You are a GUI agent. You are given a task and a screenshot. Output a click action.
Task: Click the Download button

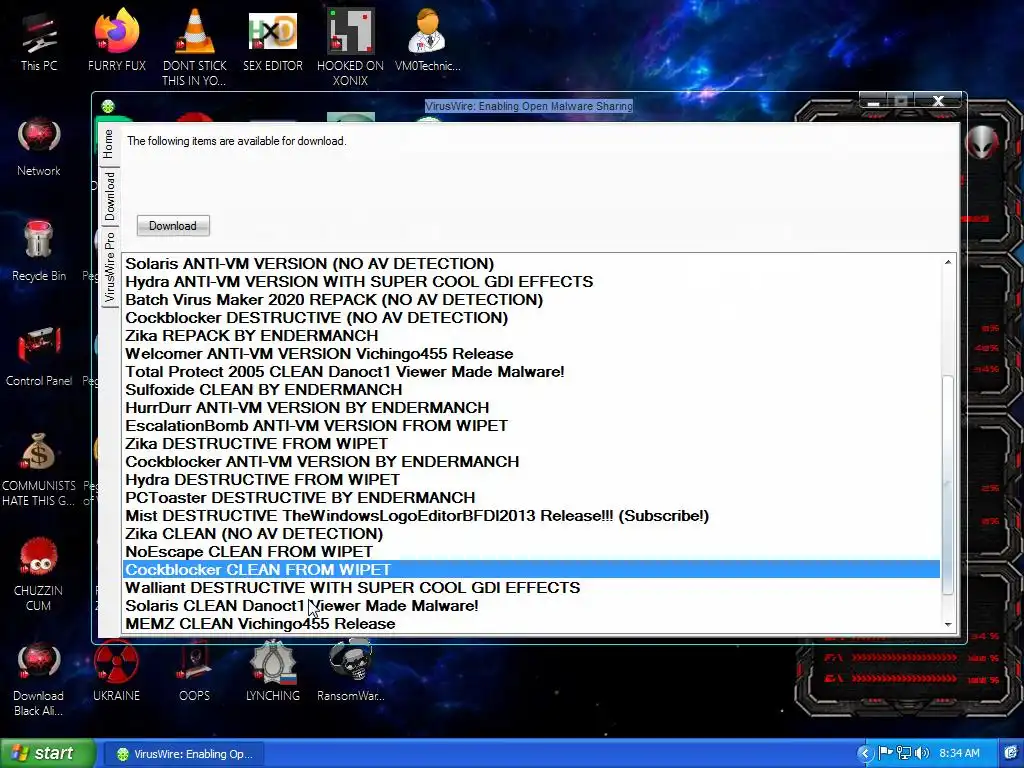point(173,226)
